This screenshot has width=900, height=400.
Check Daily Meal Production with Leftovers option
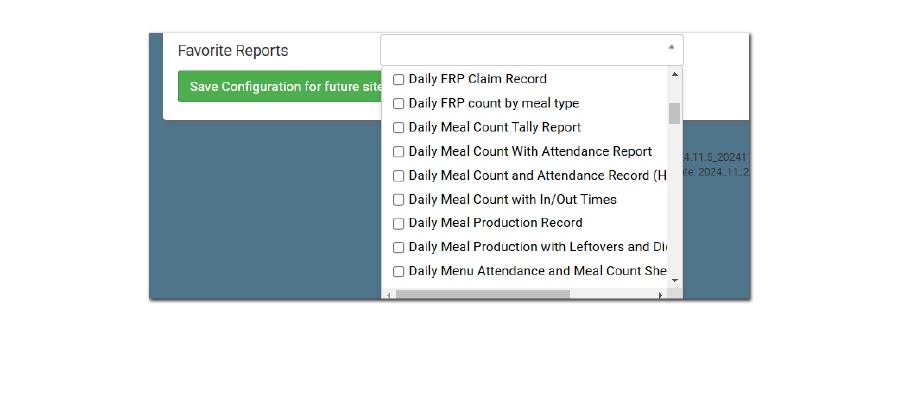398,247
